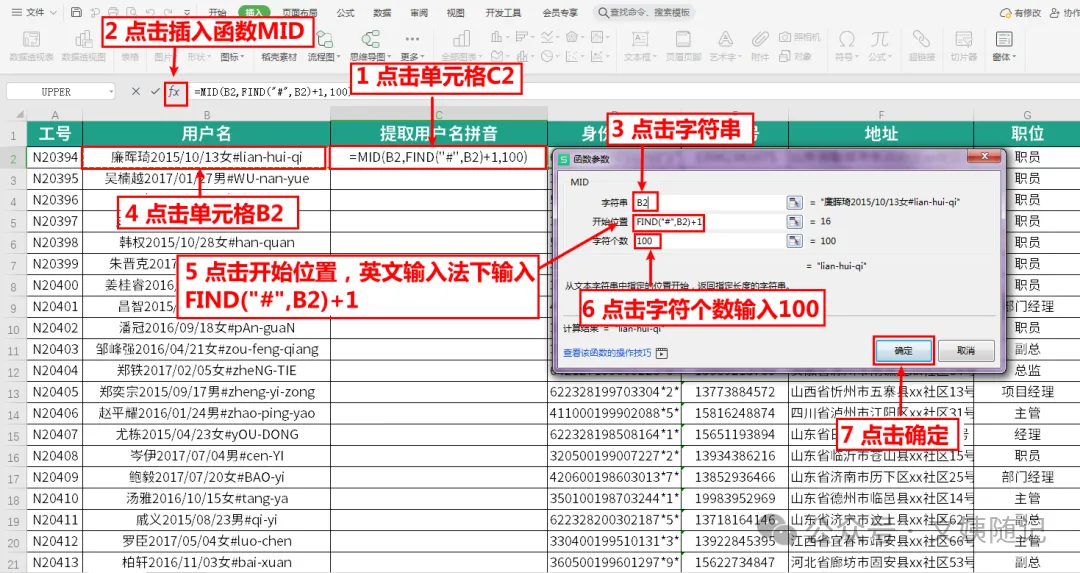Viewport: 1080px width, 573px height.
Task: Click the 数据透视表 pivot table icon
Action: pyautogui.click(x=32, y=45)
